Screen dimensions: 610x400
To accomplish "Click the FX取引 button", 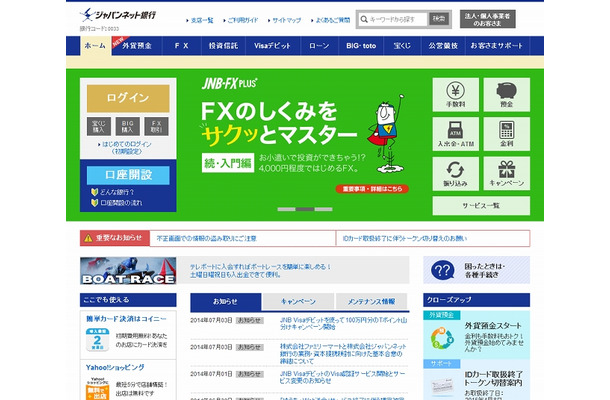I will pos(156,126).
